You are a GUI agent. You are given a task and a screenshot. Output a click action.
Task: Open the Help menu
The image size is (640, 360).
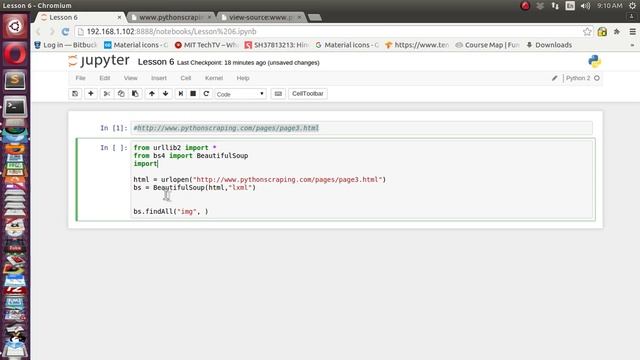tap(243, 78)
